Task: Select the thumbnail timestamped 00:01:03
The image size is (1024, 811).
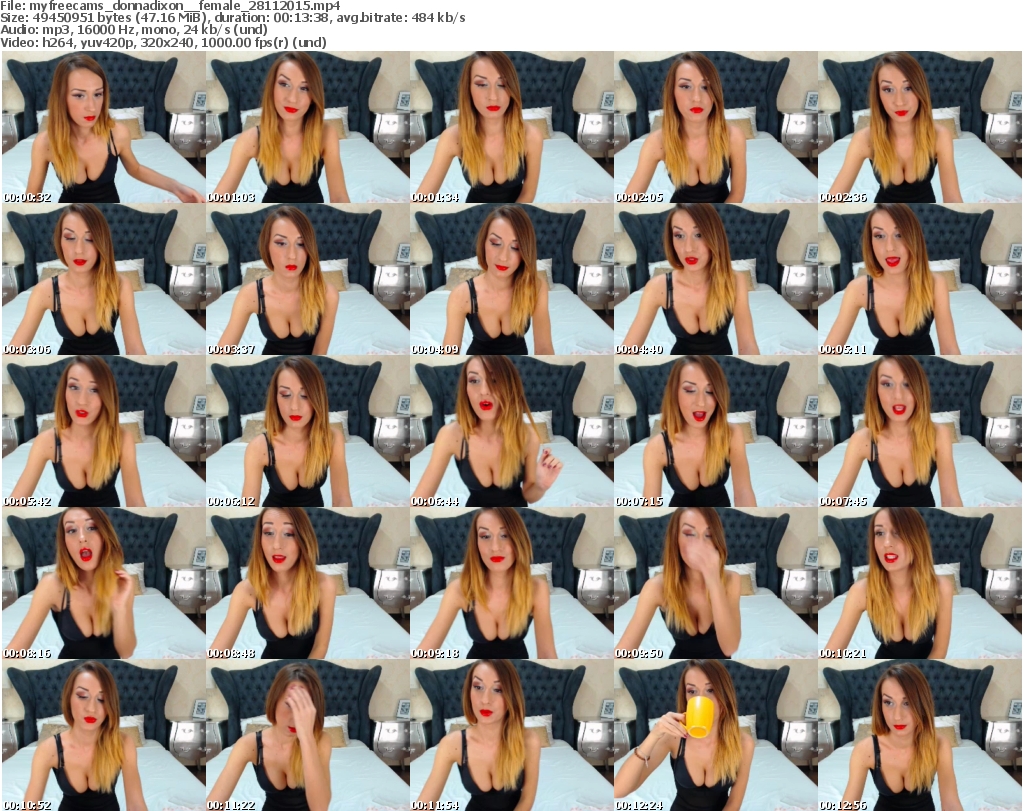Action: [308, 127]
